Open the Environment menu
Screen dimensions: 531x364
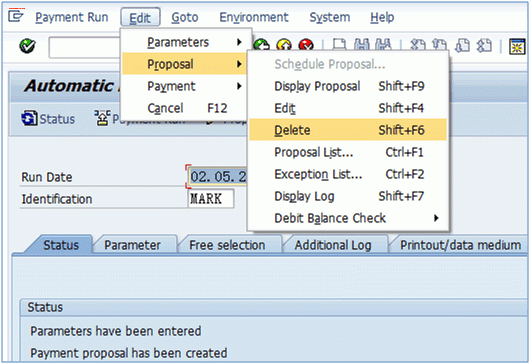tap(254, 17)
